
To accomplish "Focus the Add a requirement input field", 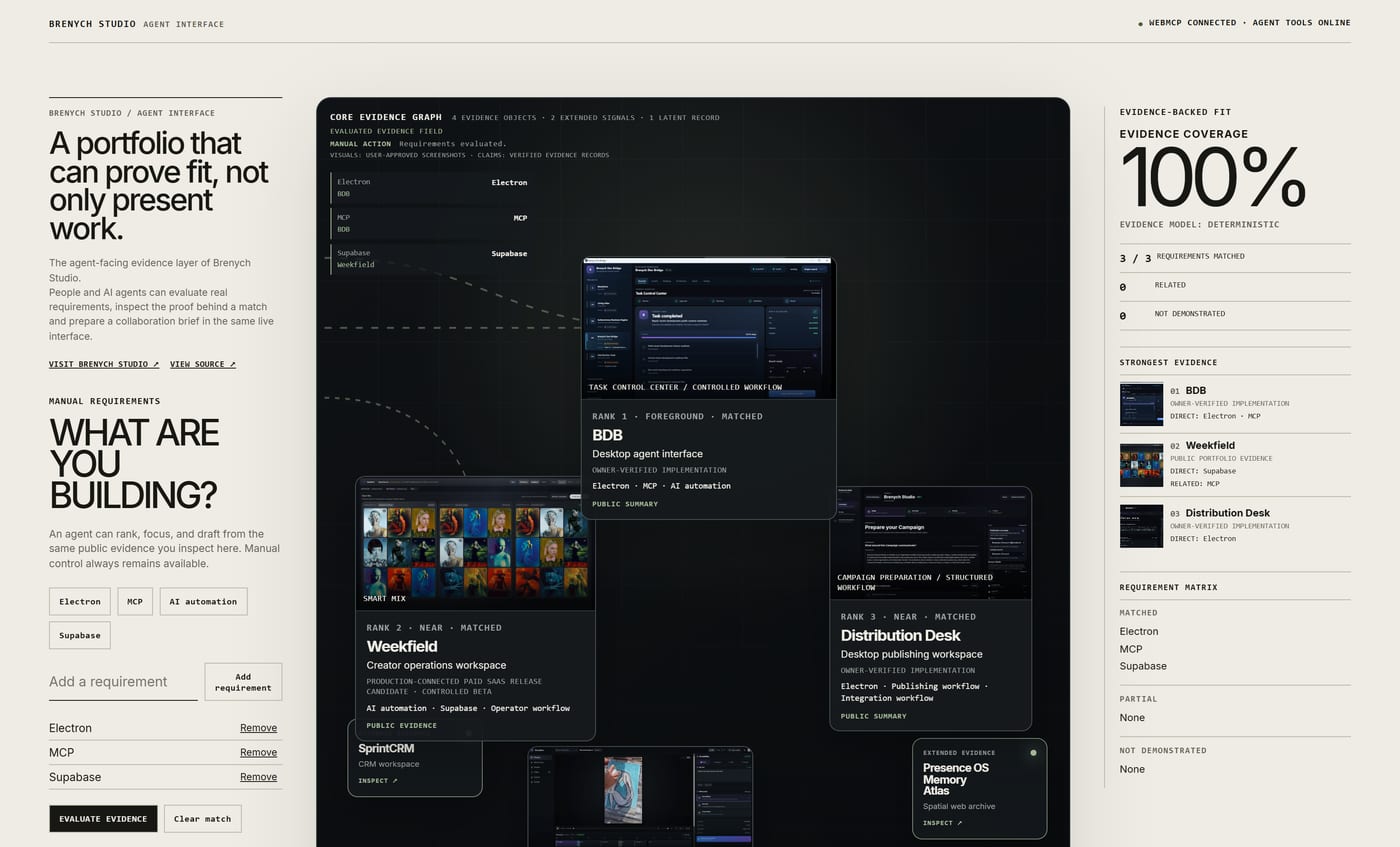I will tap(123, 682).
